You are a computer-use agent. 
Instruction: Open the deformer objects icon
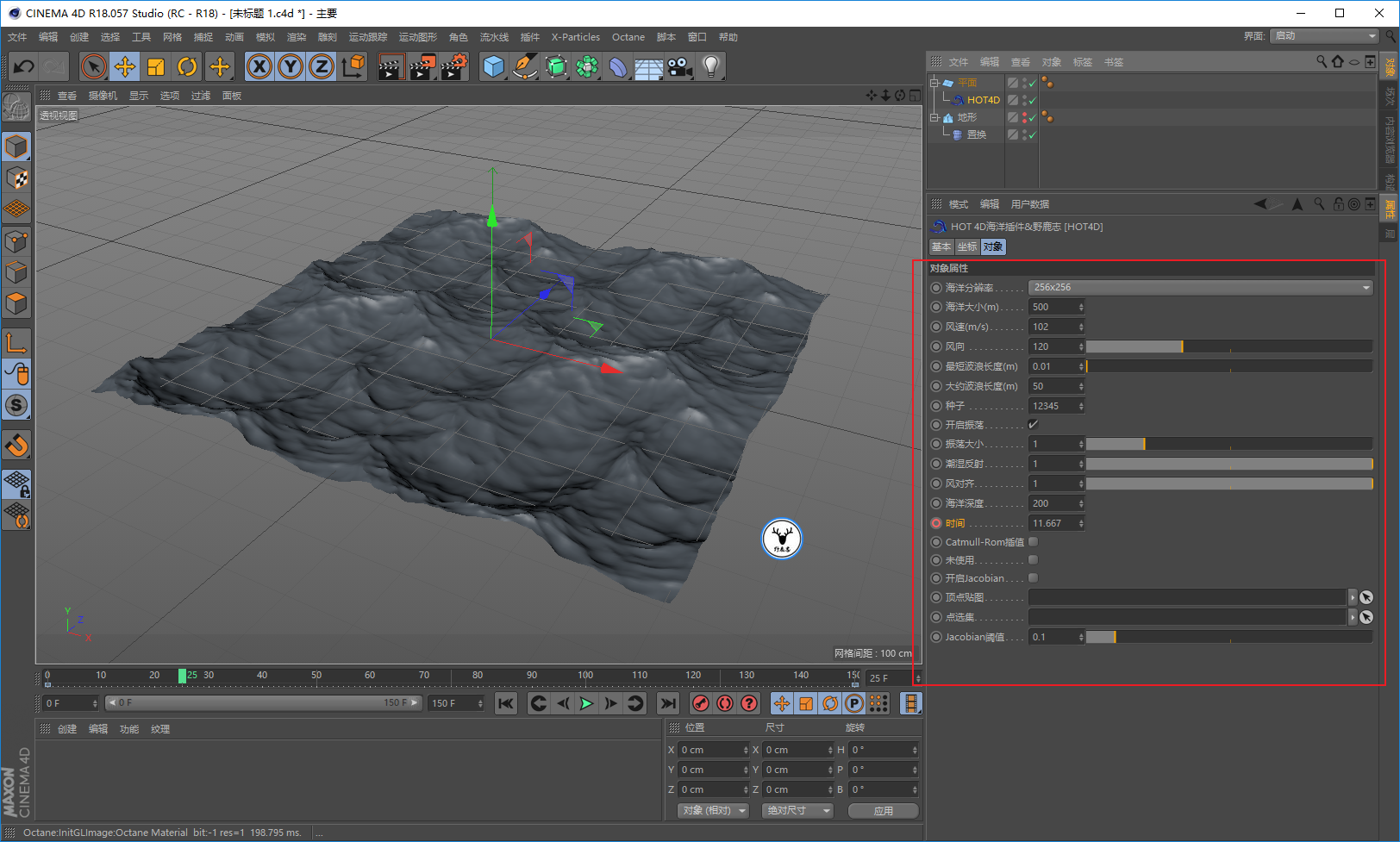(x=618, y=66)
